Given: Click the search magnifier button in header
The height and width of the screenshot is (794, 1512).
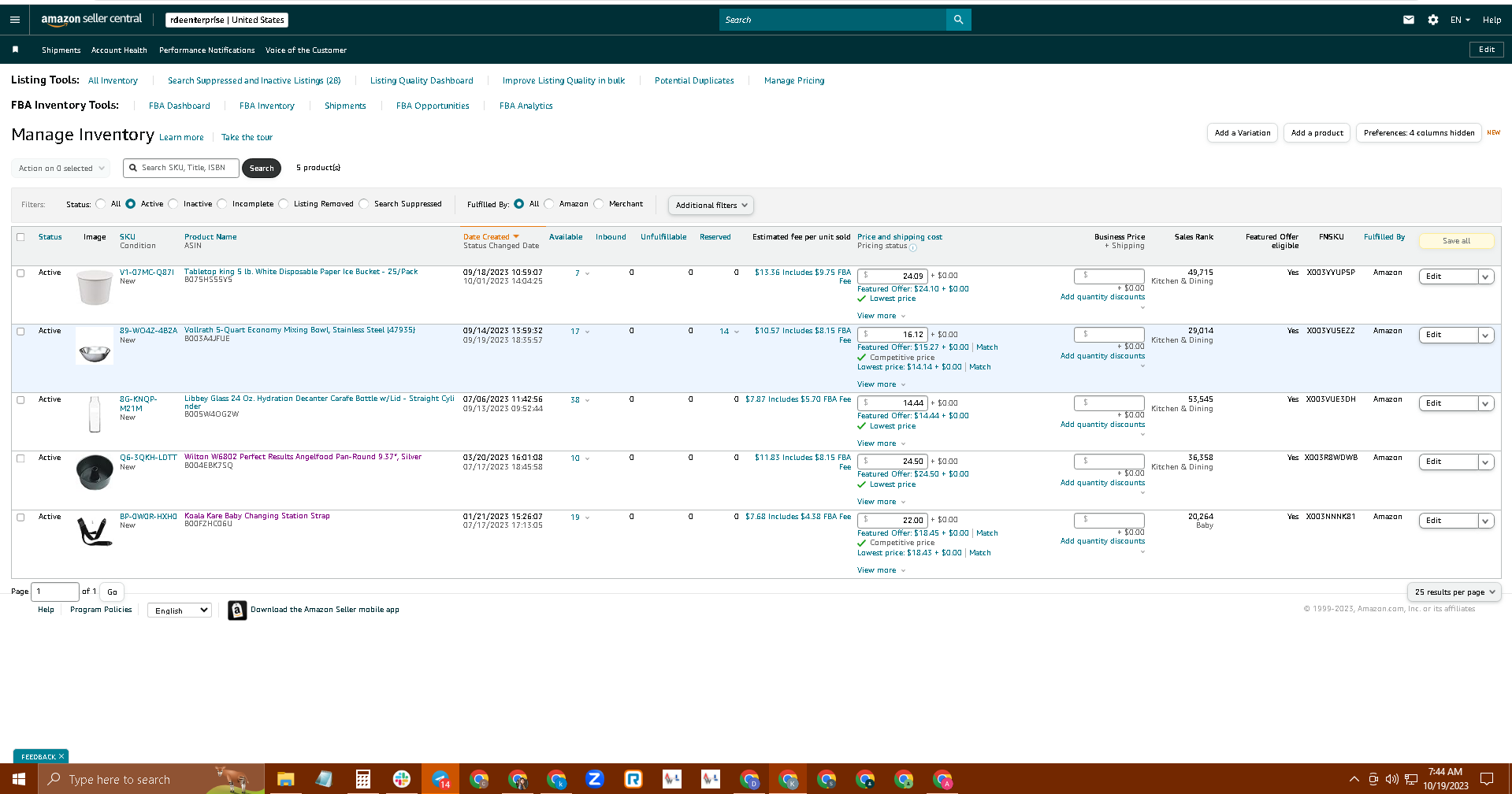Looking at the screenshot, I should (958, 20).
